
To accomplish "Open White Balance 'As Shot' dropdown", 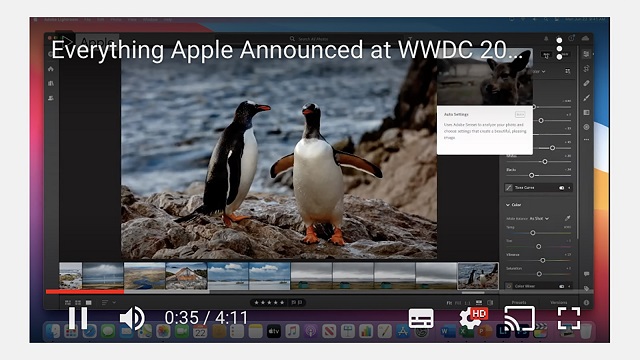I will pos(539,219).
